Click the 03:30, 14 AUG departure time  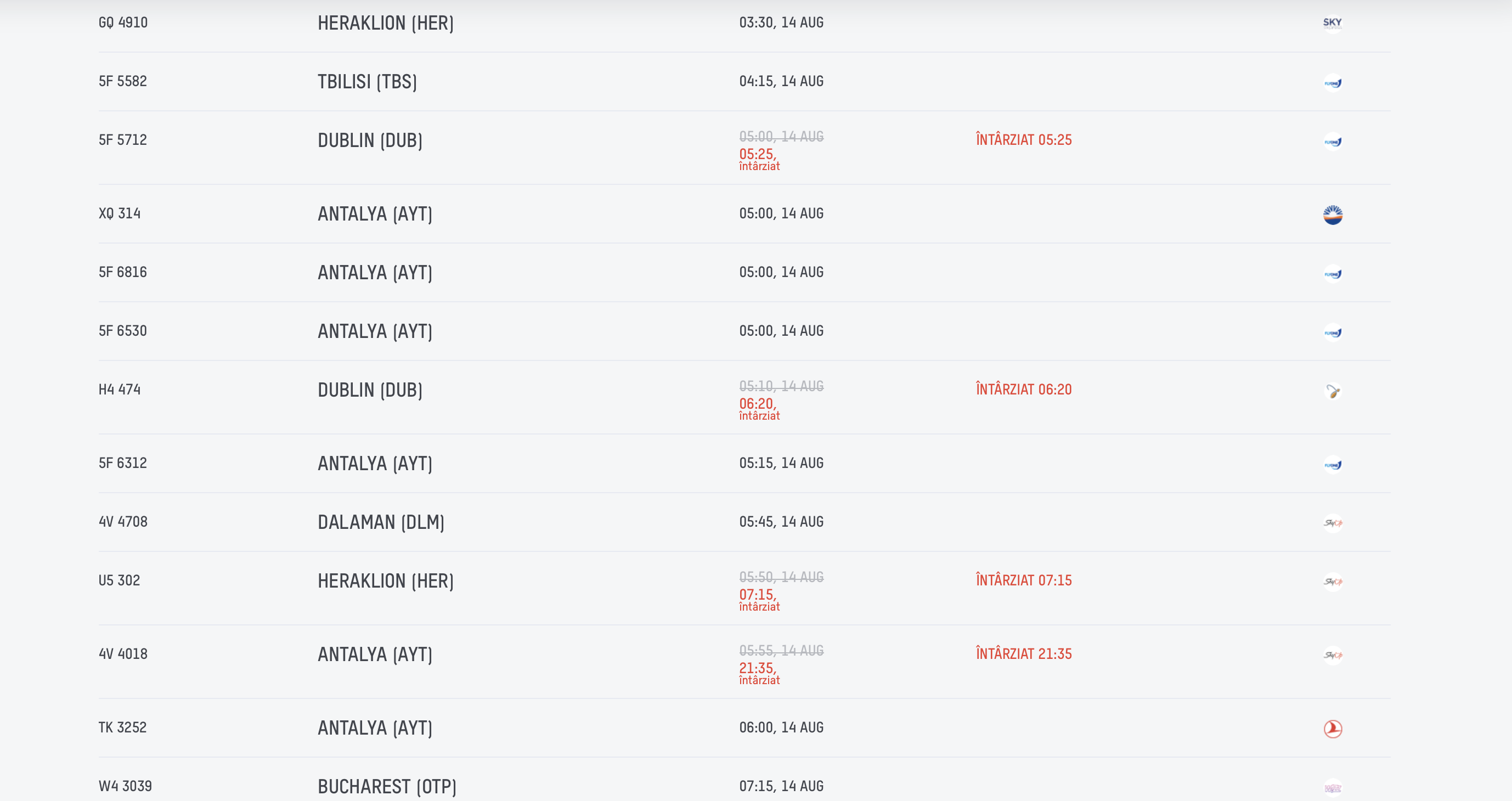(x=781, y=22)
